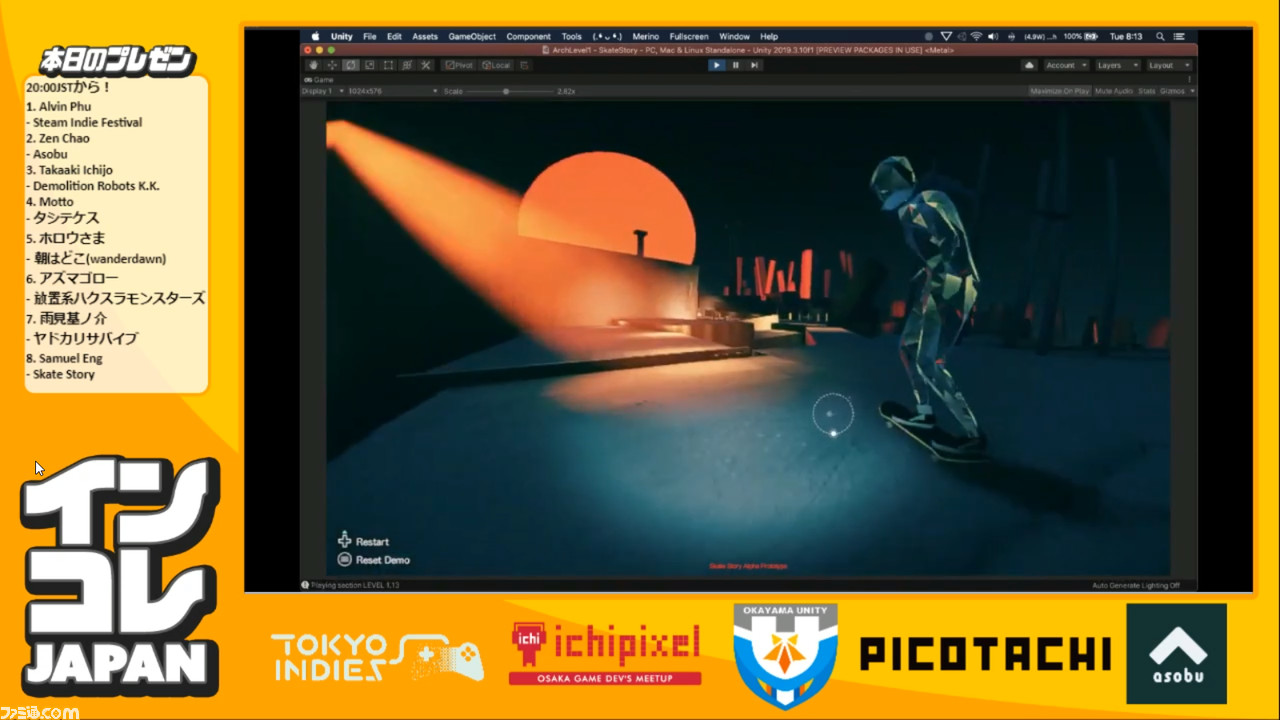The width and height of the screenshot is (1280, 720).
Task: Select the Scale tool
Action: [x=369, y=65]
